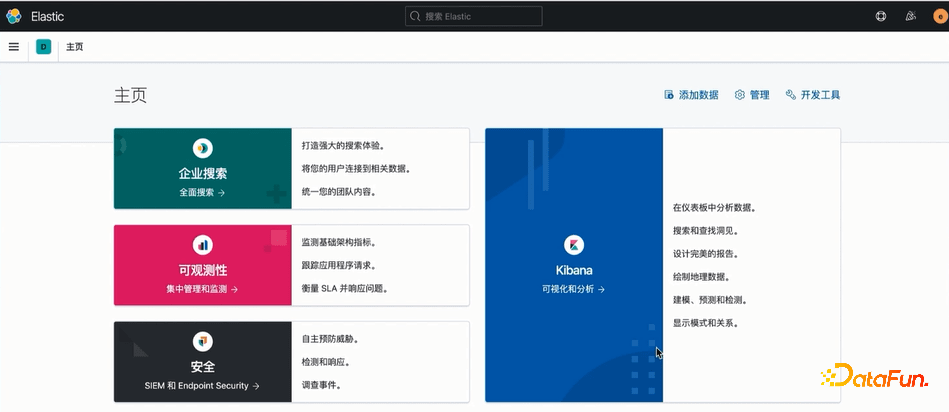Select the D space avatar

[44, 47]
